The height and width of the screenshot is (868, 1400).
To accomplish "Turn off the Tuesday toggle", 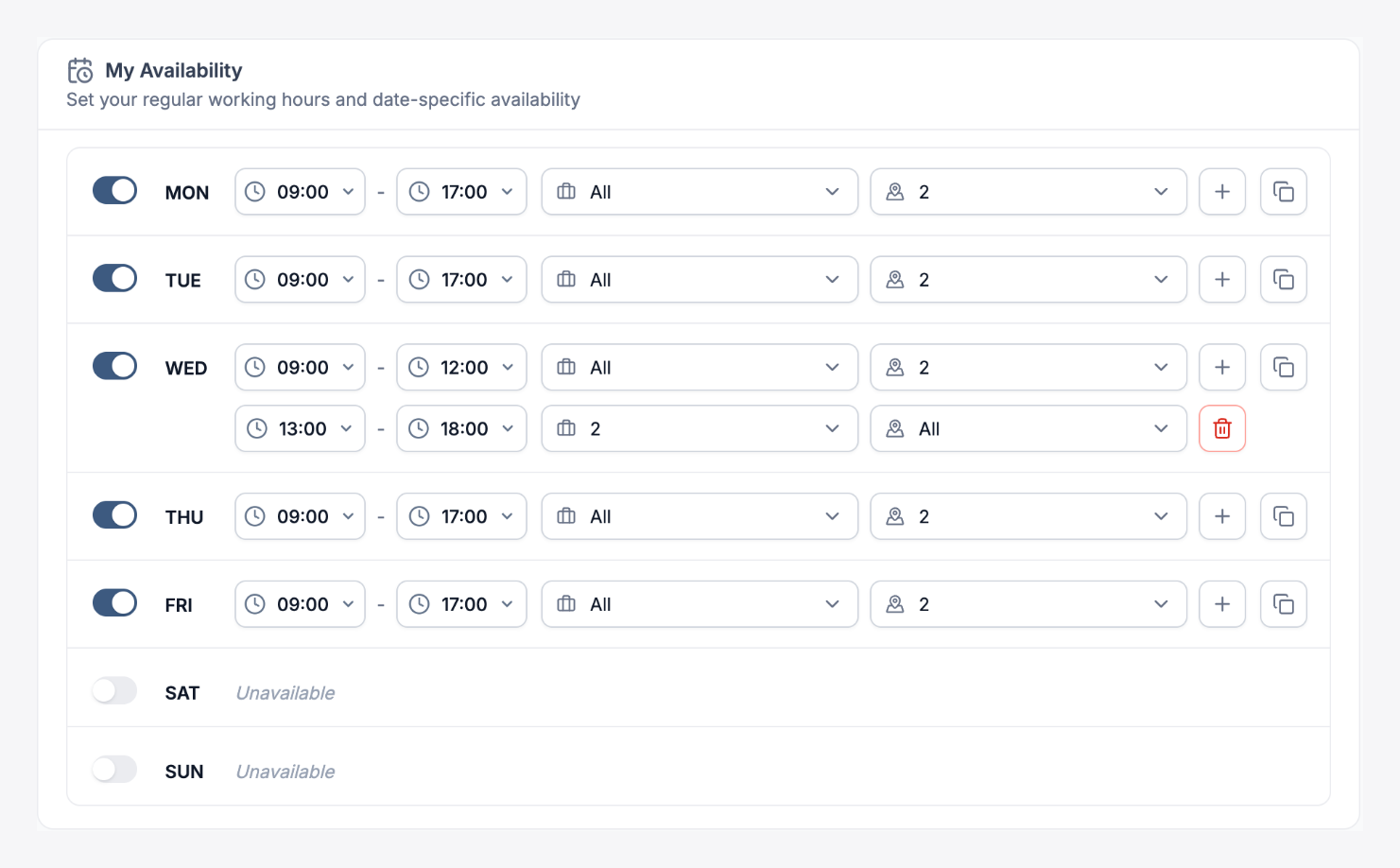I will 114,279.
